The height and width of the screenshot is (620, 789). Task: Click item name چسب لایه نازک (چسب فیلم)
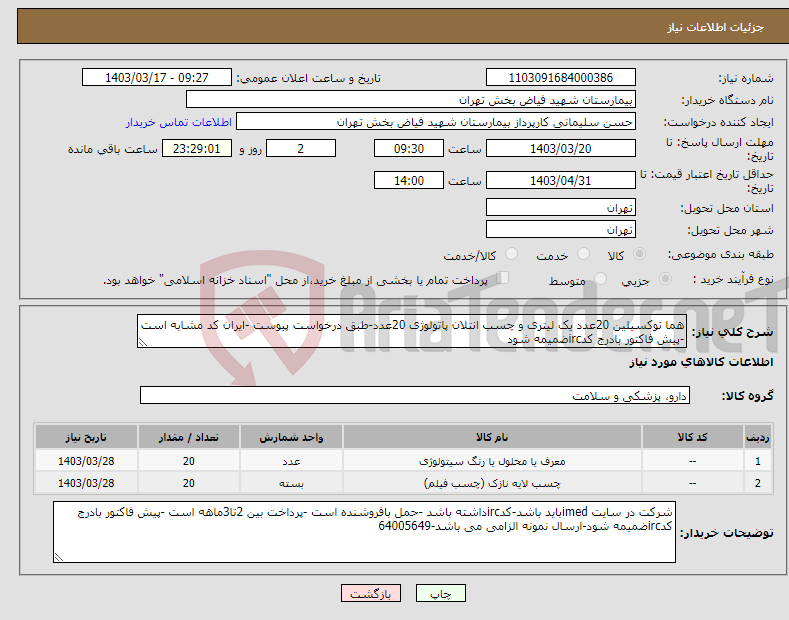[492, 483]
